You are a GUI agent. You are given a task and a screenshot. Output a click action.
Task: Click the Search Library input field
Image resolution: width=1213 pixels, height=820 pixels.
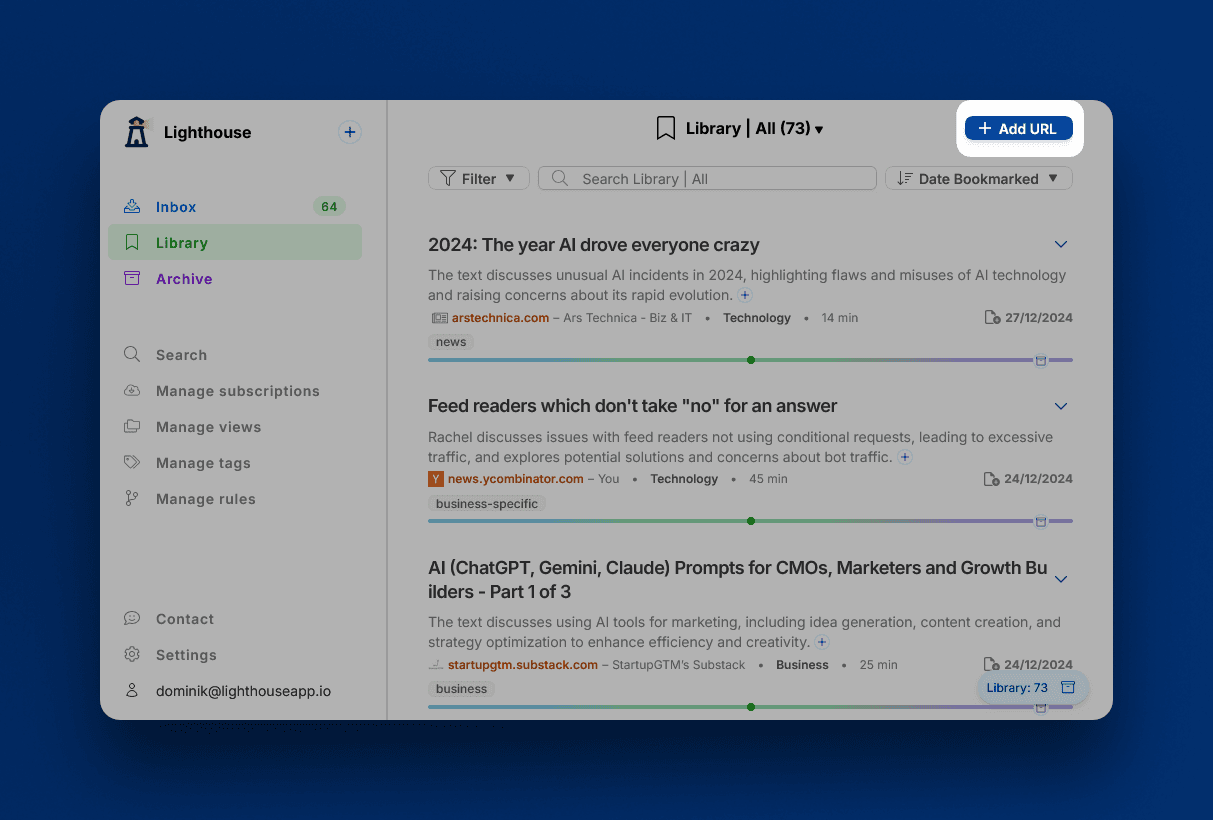point(720,179)
